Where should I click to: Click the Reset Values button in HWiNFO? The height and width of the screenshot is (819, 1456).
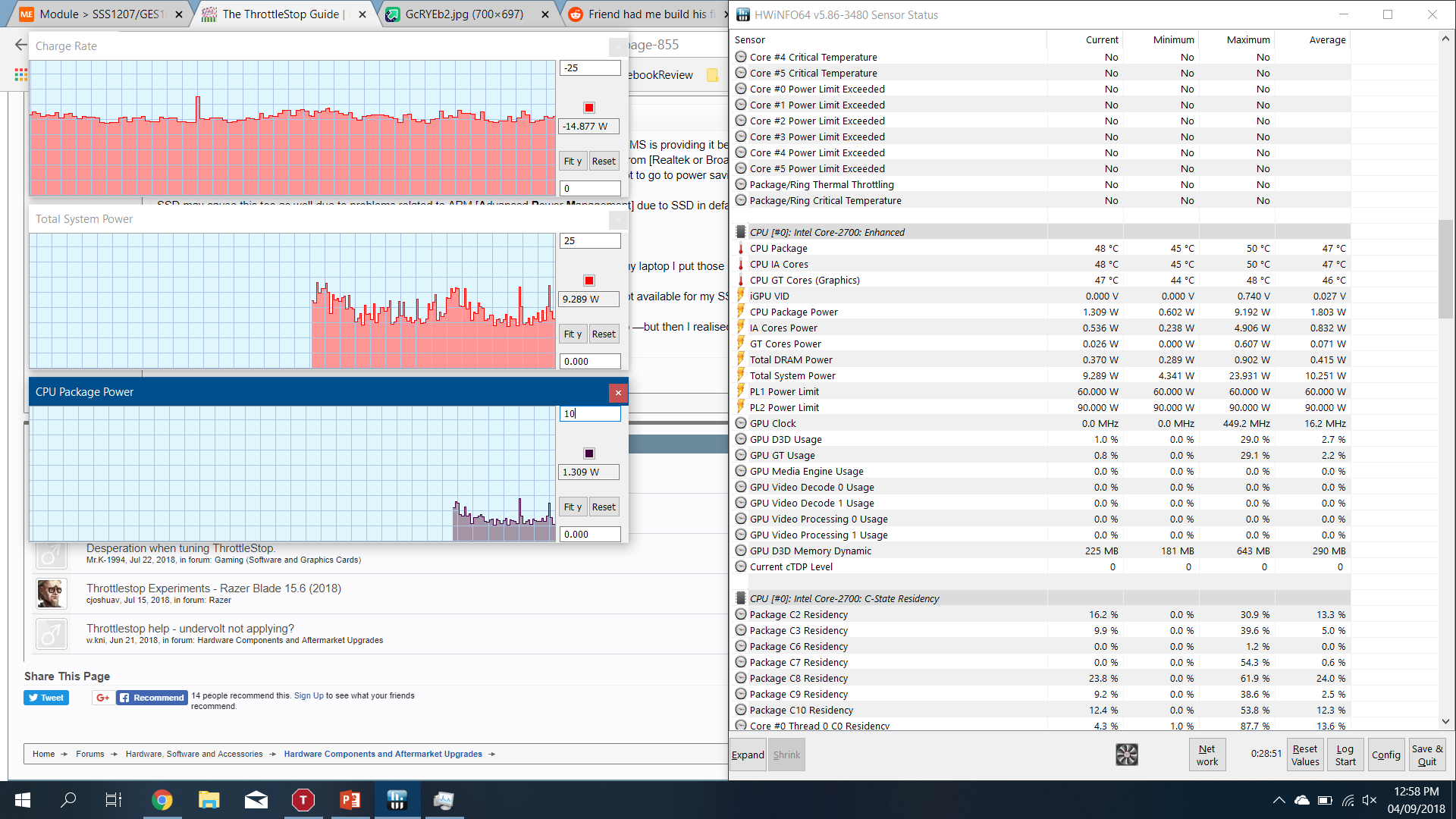(x=1305, y=755)
